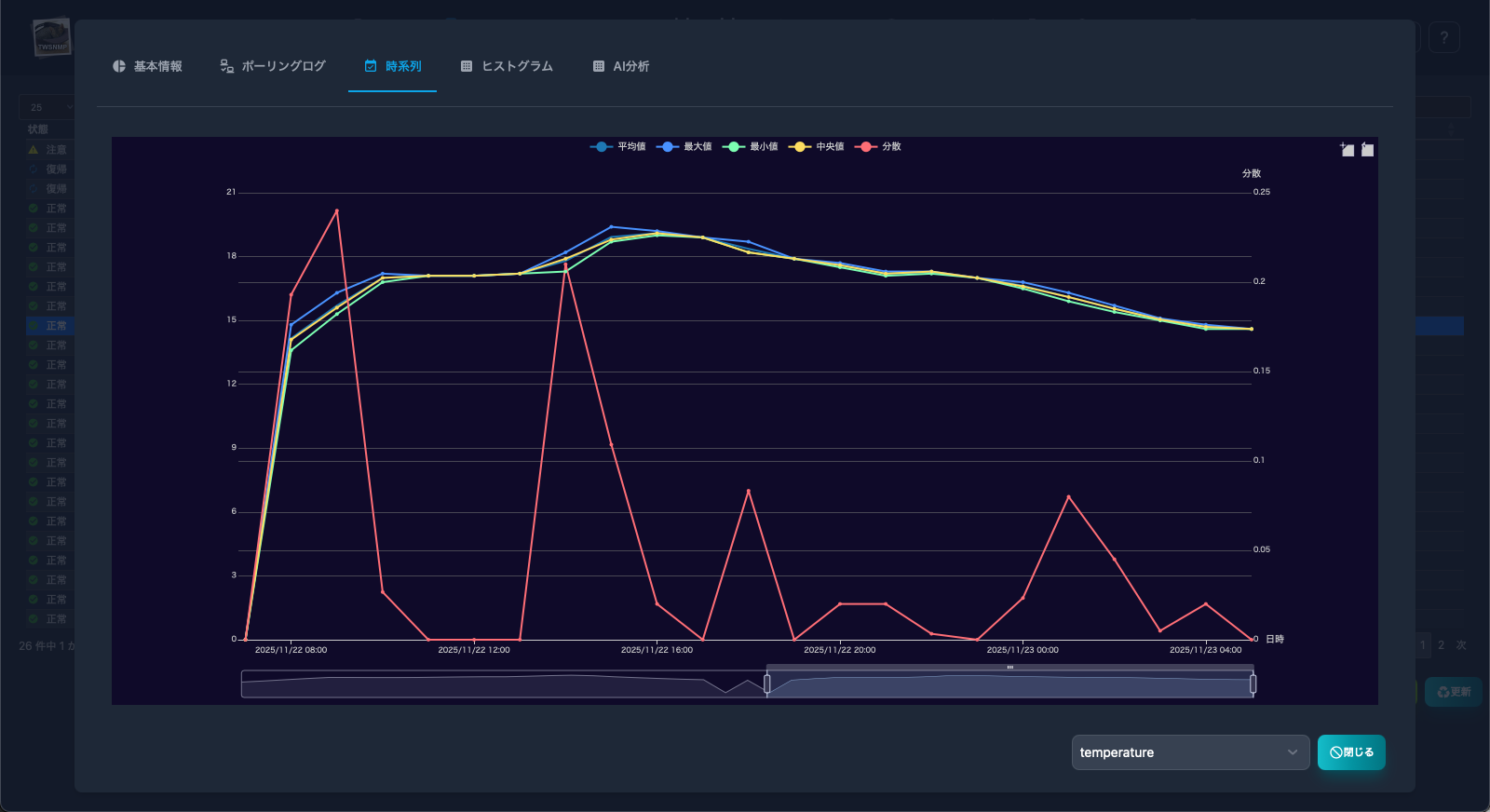
Task: Click the right handle of the time range slider
Action: point(1253,684)
